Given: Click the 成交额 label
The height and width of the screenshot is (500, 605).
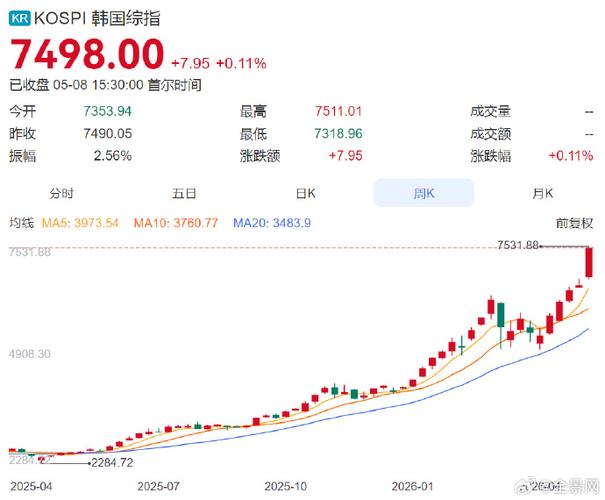Looking at the screenshot, I should pos(490,133).
